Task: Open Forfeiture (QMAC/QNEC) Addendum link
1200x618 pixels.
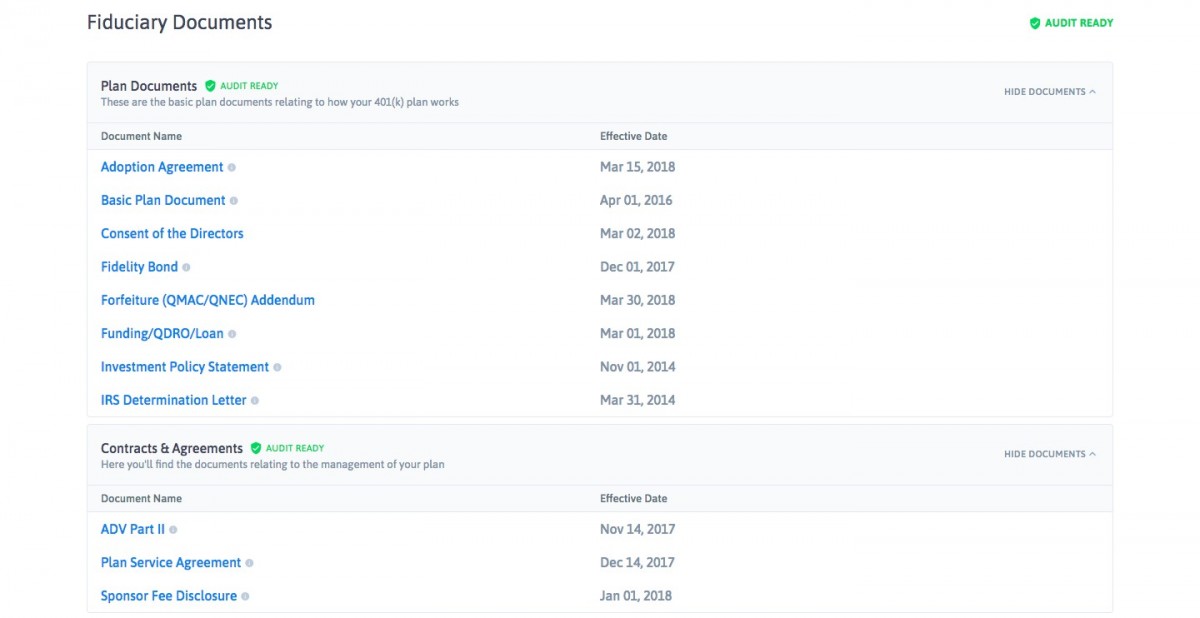Action: point(207,300)
